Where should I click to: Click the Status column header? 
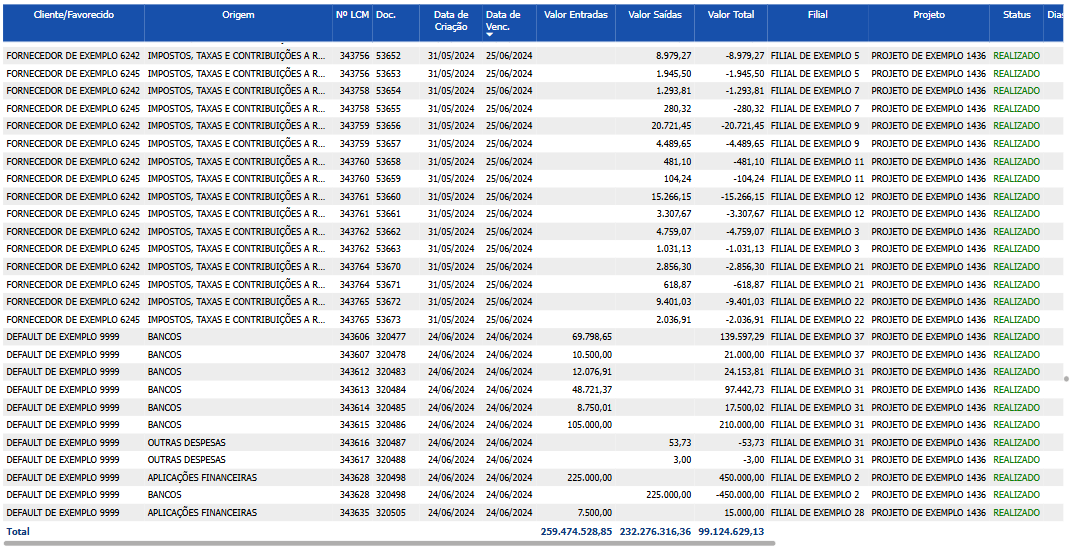point(1016,15)
